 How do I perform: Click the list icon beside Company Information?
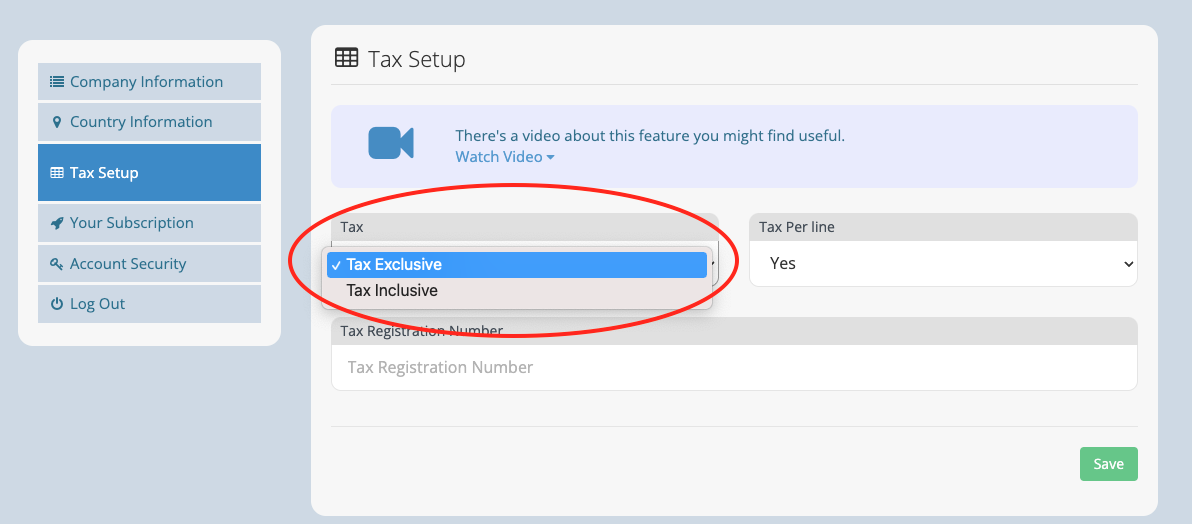(x=57, y=81)
